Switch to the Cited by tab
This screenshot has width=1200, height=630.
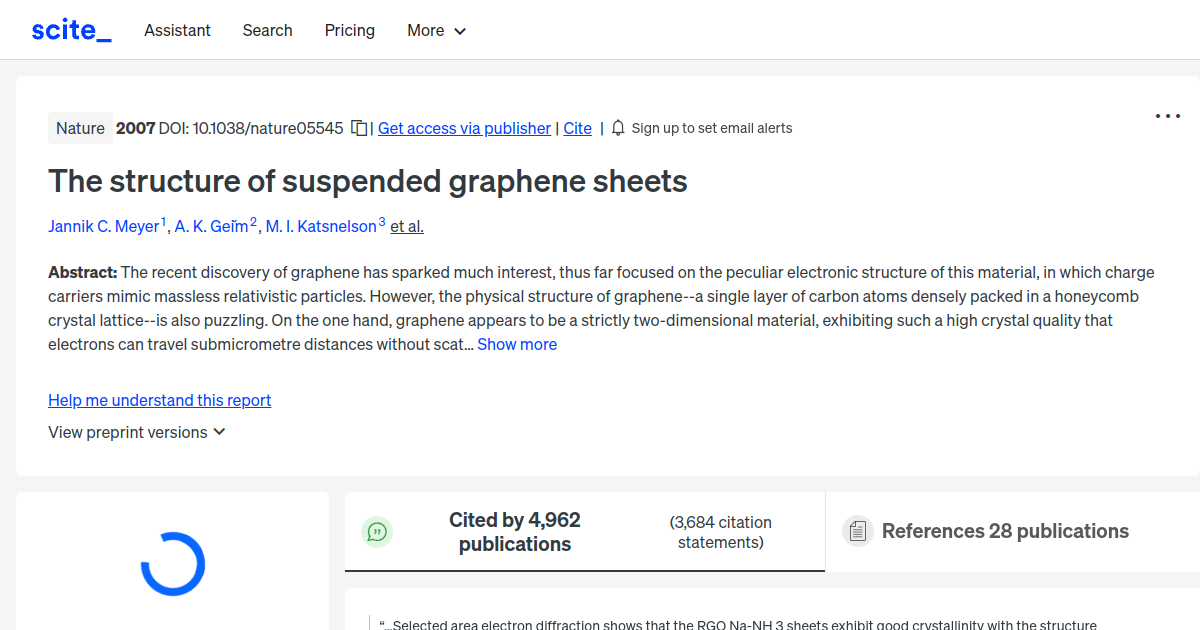pyautogui.click(x=514, y=531)
